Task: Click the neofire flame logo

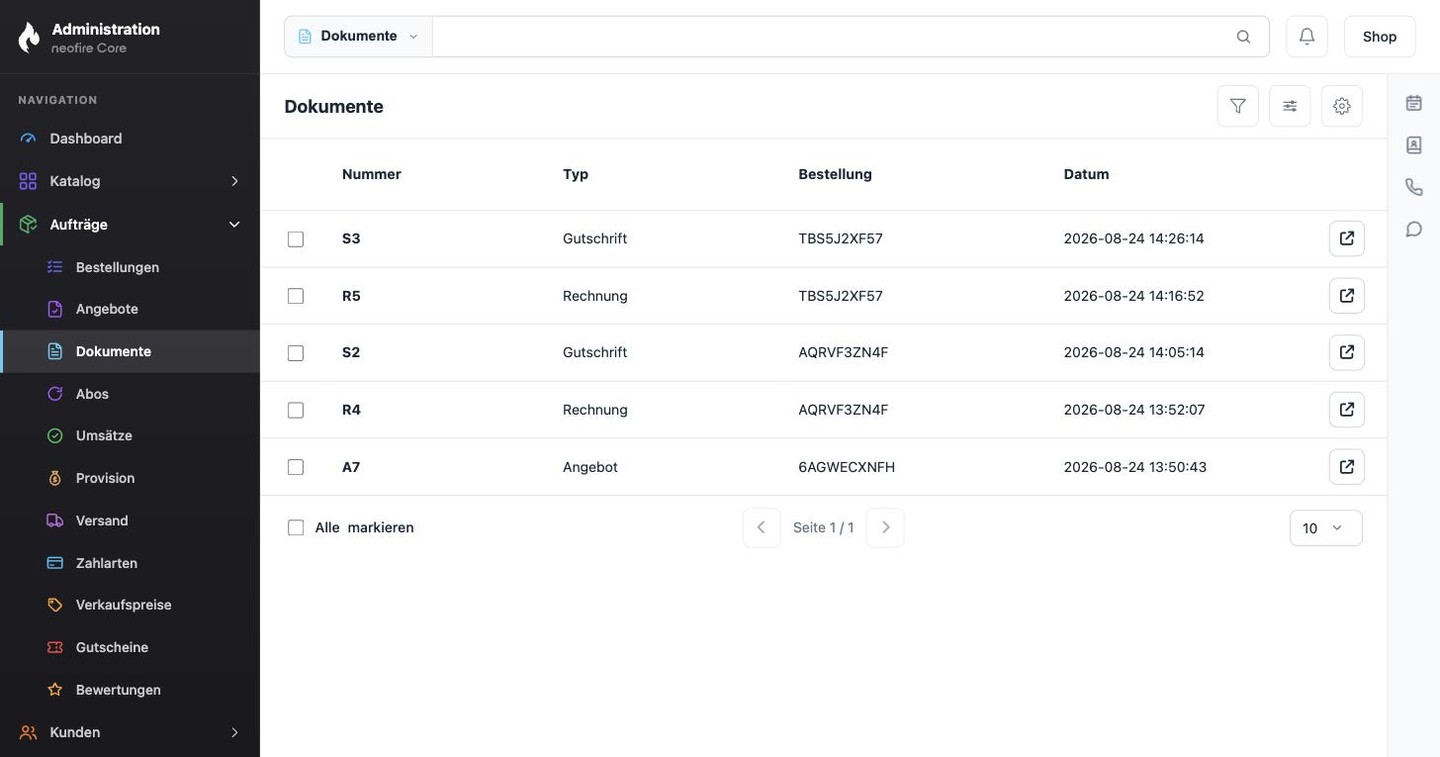Action: pyautogui.click(x=29, y=37)
